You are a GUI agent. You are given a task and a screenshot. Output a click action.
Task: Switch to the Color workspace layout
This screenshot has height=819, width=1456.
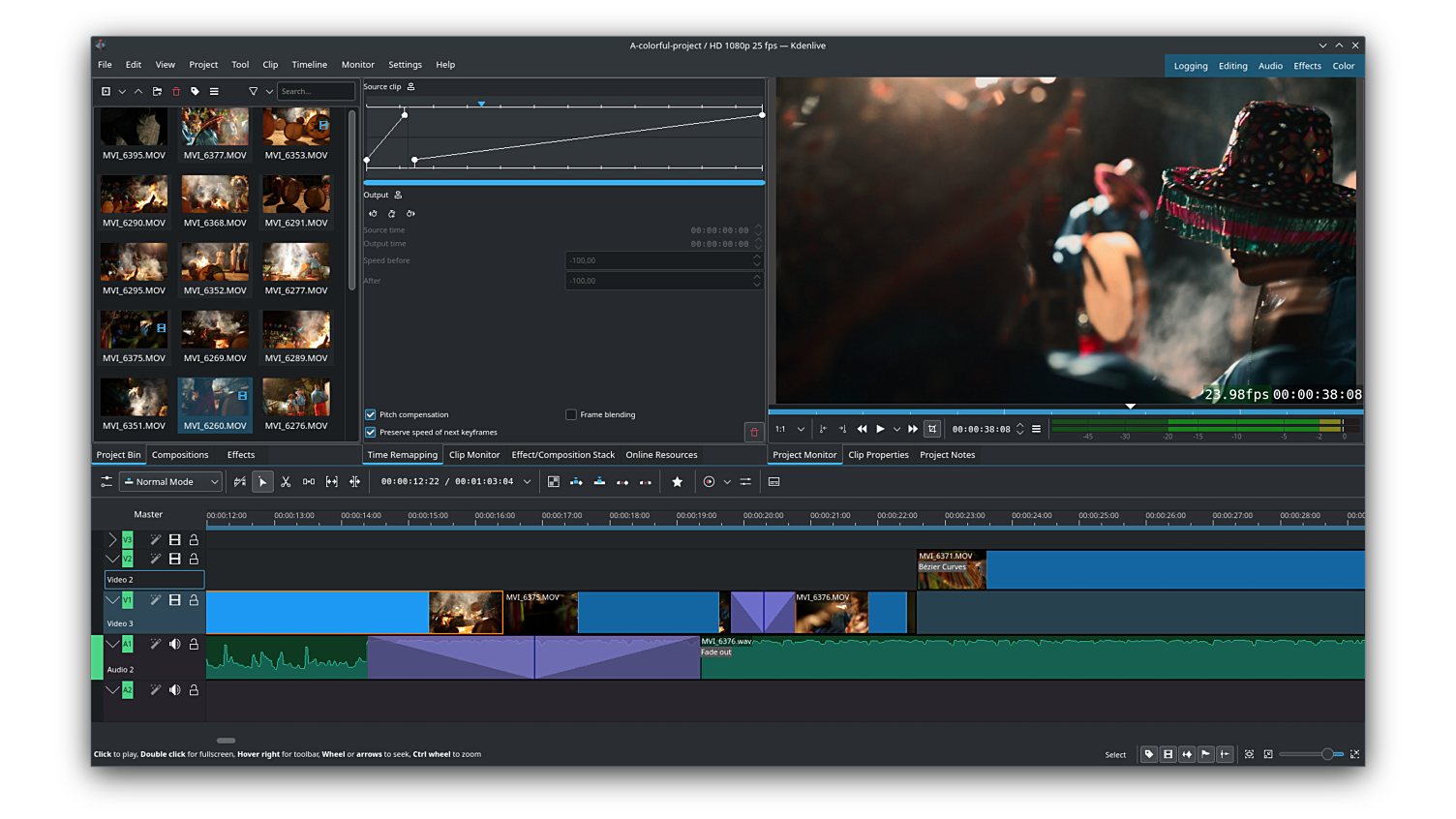(1343, 66)
